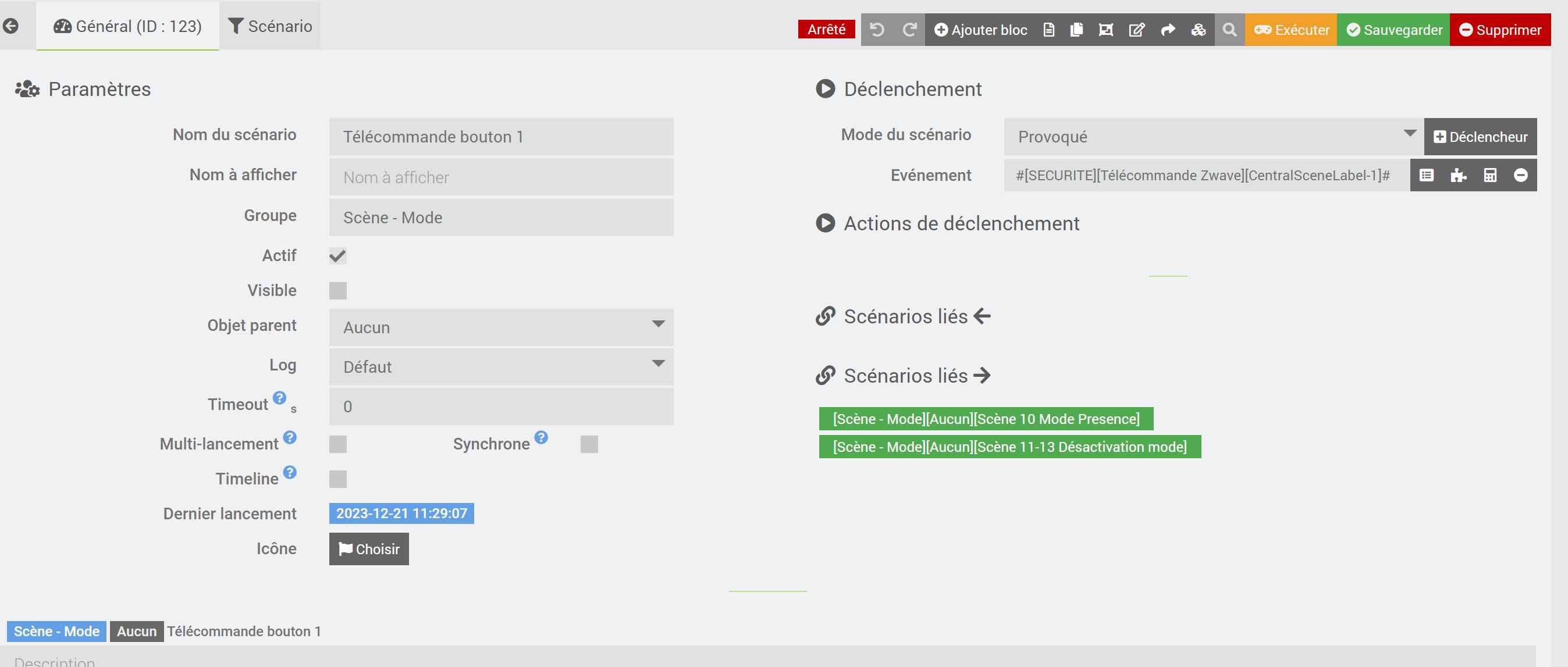This screenshot has width=1568, height=667.
Task: Open the event calculator icon
Action: coord(1489,176)
